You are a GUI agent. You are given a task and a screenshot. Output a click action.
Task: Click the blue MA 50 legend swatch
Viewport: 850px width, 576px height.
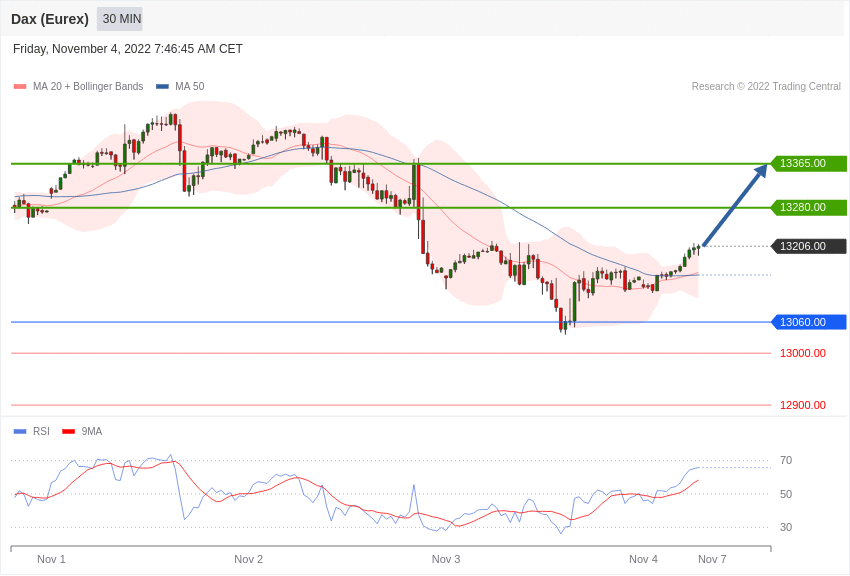click(162, 87)
